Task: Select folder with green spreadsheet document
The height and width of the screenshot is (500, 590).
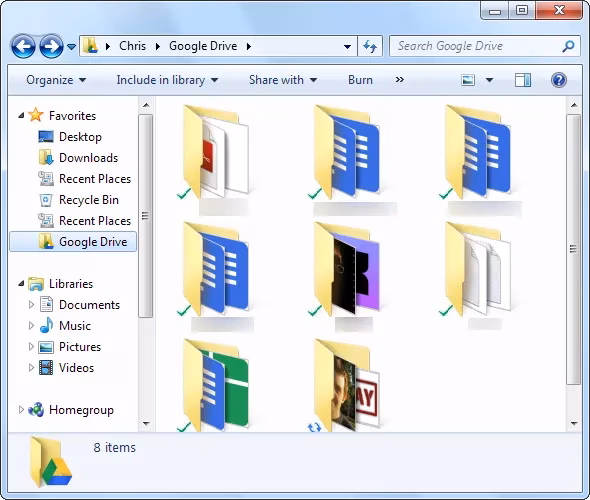Action: [x=213, y=386]
